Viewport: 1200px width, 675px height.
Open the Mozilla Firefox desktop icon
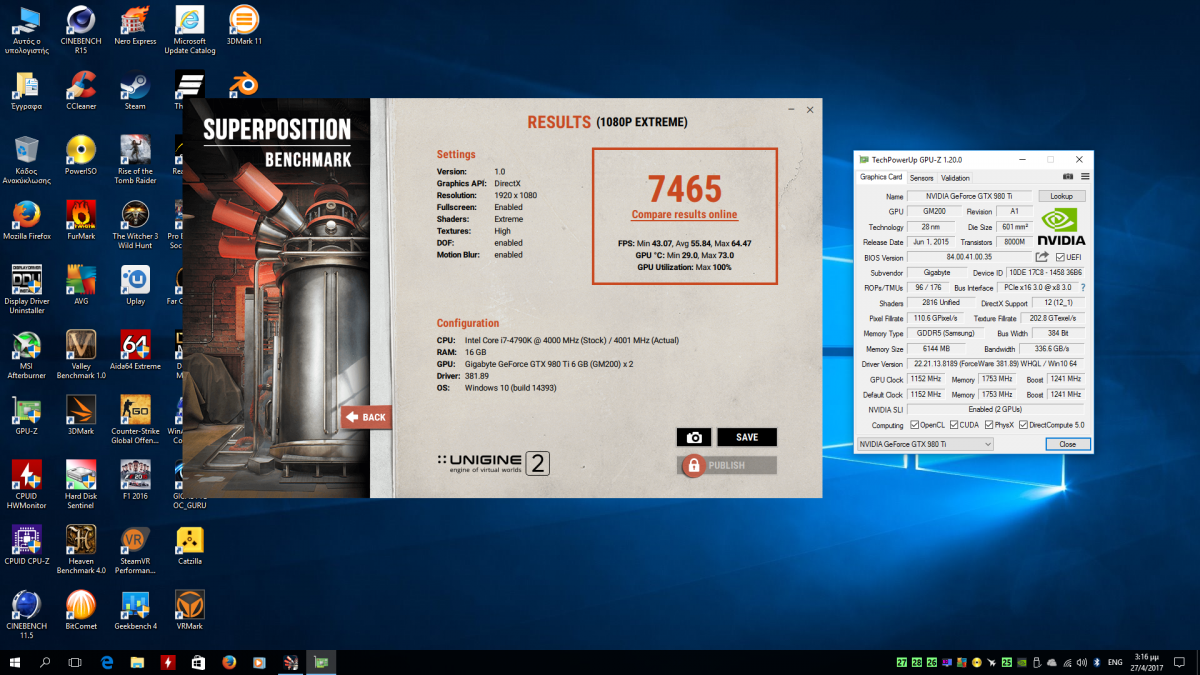(x=27, y=221)
